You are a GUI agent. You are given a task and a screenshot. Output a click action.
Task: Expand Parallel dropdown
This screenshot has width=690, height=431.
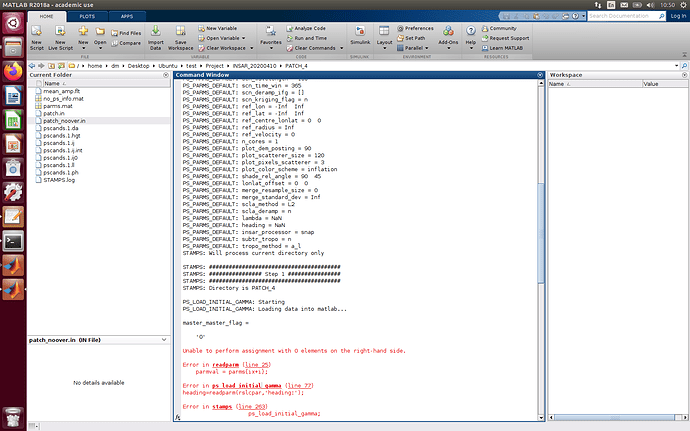[x=427, y=48]
